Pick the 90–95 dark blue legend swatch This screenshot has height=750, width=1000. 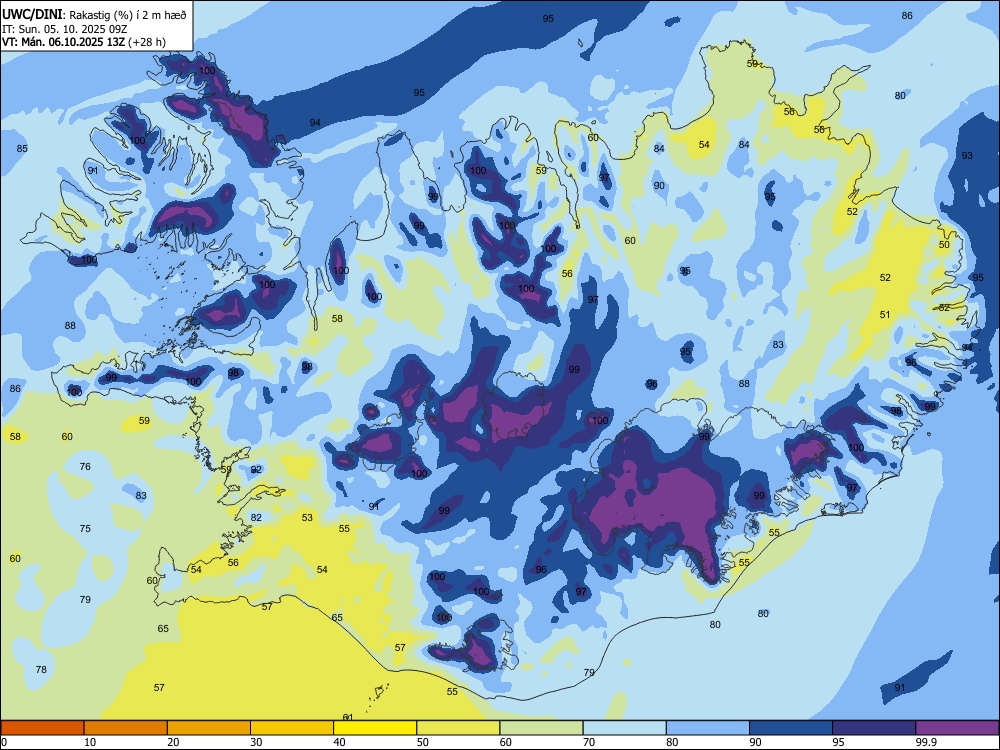[x=791, y=728]
